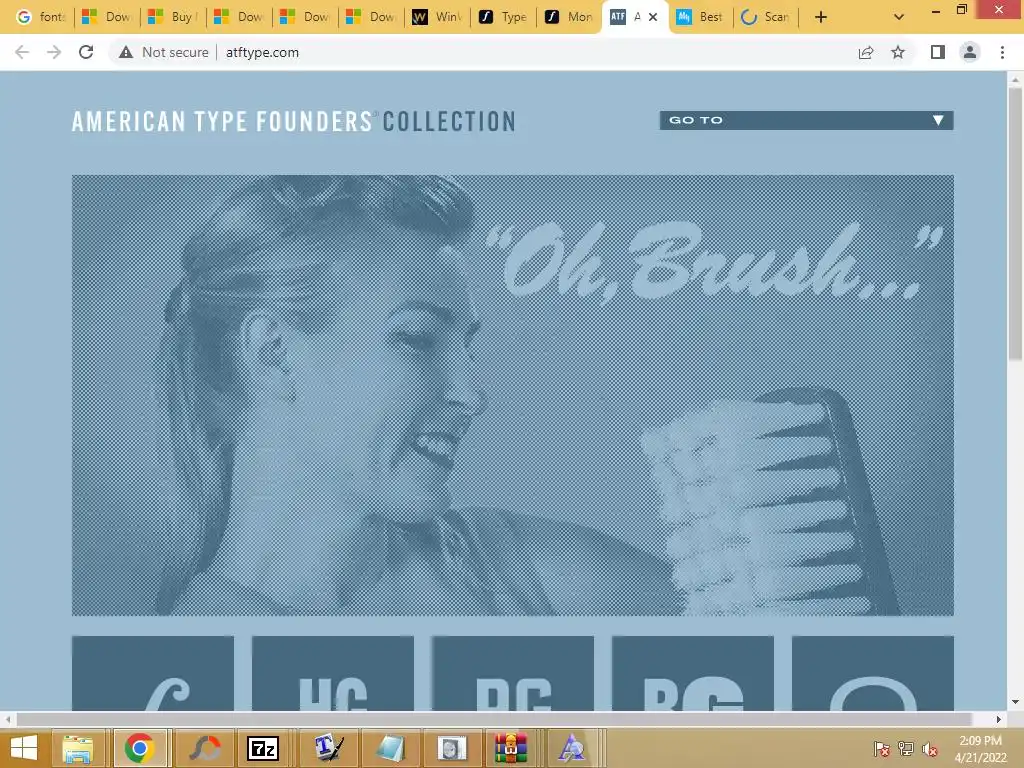This screenshot has height=768, width=1024.
Task: Open the Chrome three-dot menu
Action: [1002, 52]
